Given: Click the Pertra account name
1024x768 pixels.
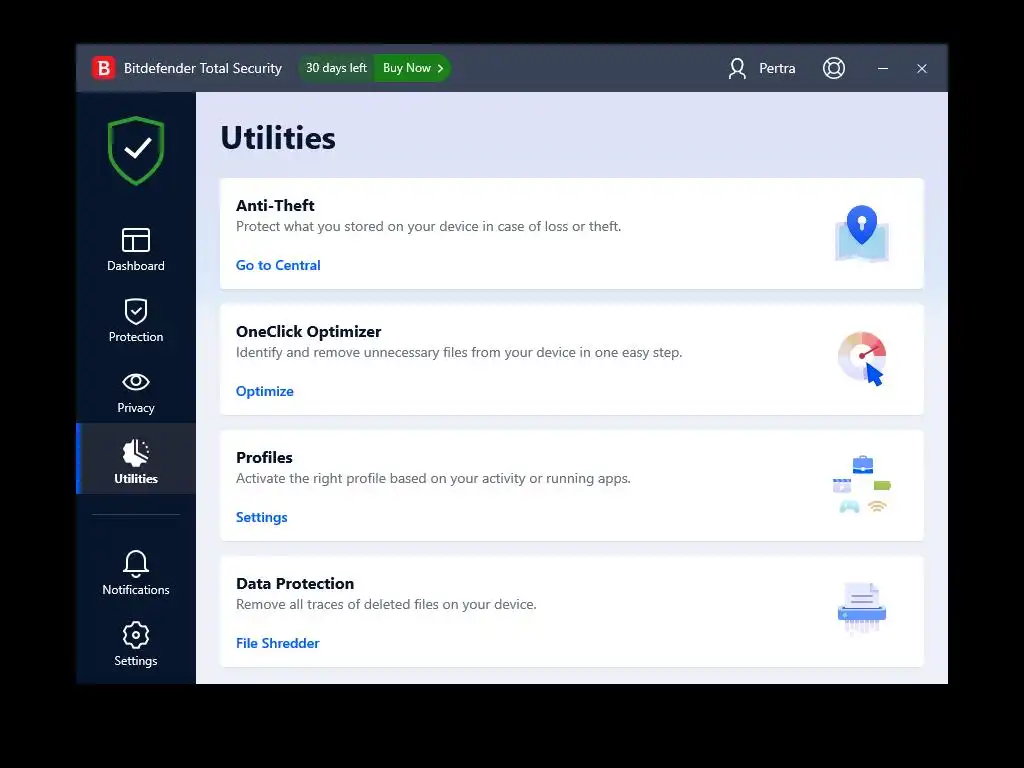Looking at the screenshot, I should pyautogui.click(x=777, y=68).
